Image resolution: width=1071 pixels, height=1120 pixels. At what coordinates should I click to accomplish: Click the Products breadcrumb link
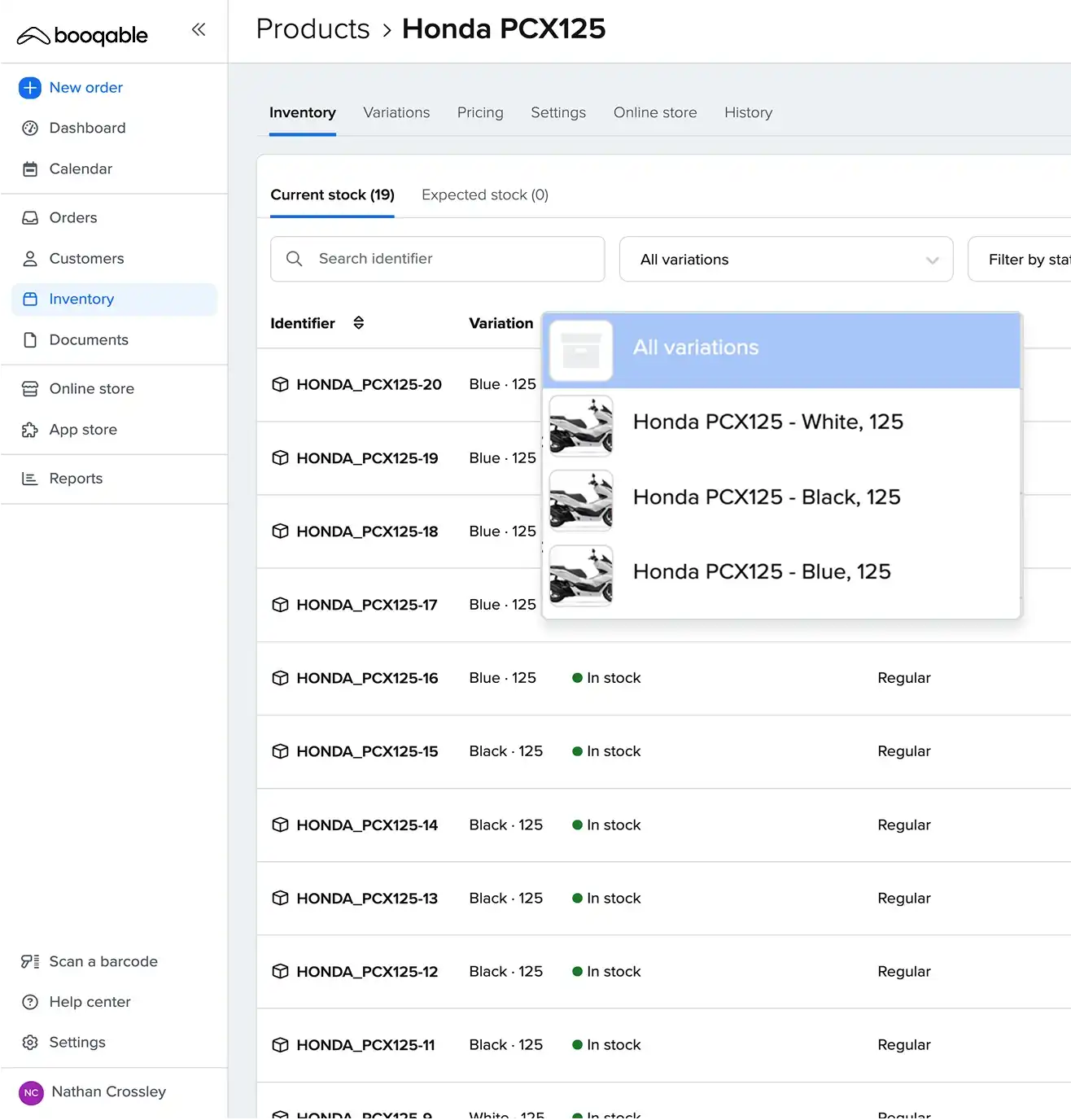pos(313,29)
